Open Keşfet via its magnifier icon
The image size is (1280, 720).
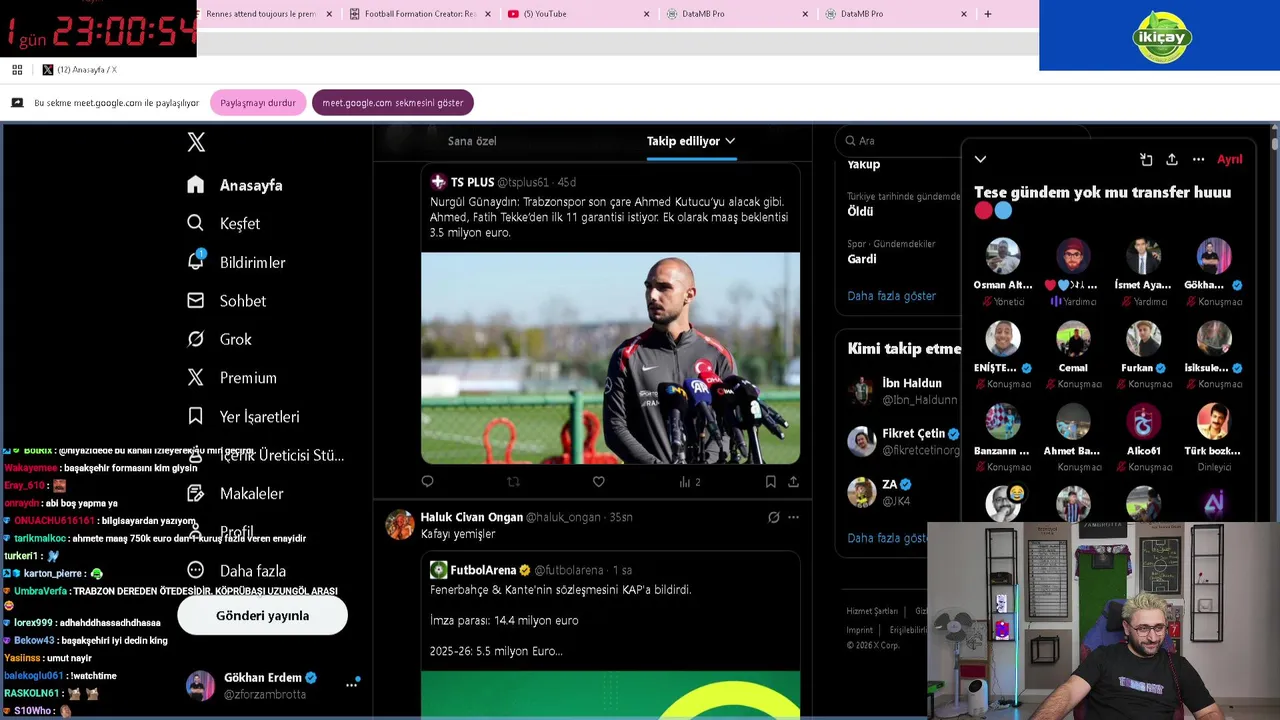pos(195,223)
